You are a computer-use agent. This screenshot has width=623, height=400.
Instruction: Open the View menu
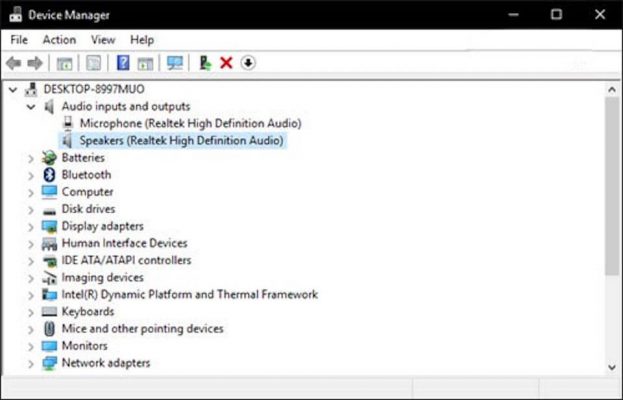(103, 40)
